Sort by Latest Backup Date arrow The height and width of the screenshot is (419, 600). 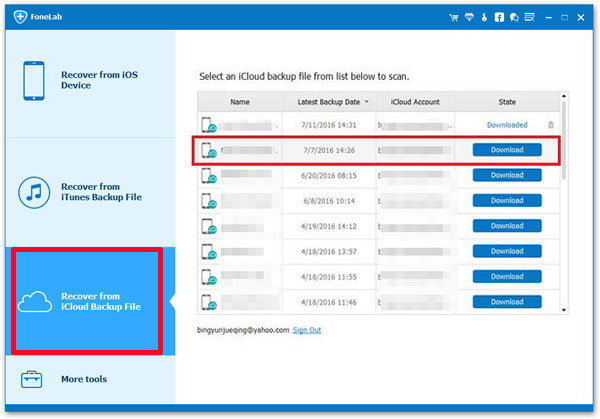coord(365,102)
